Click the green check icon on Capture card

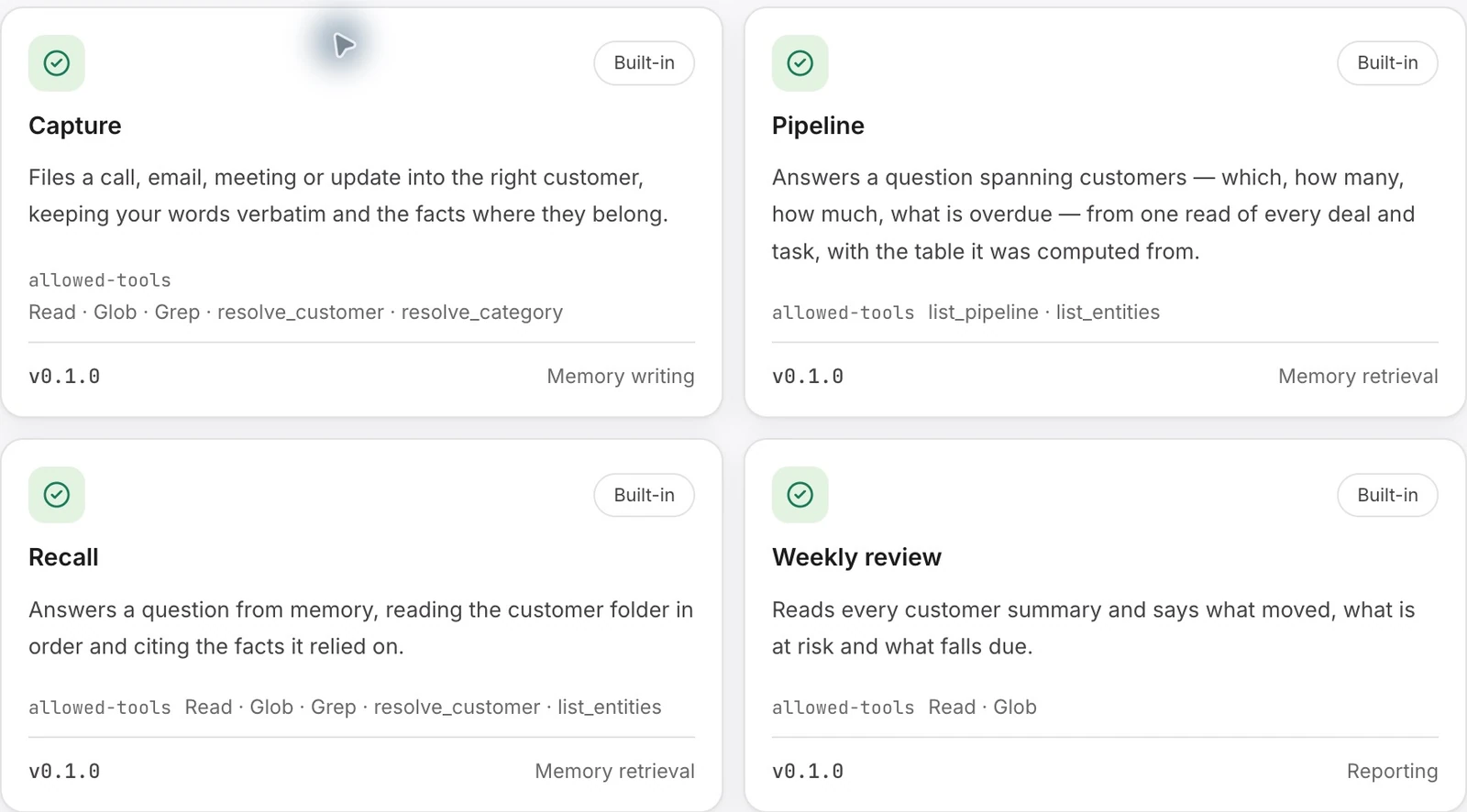57,63
